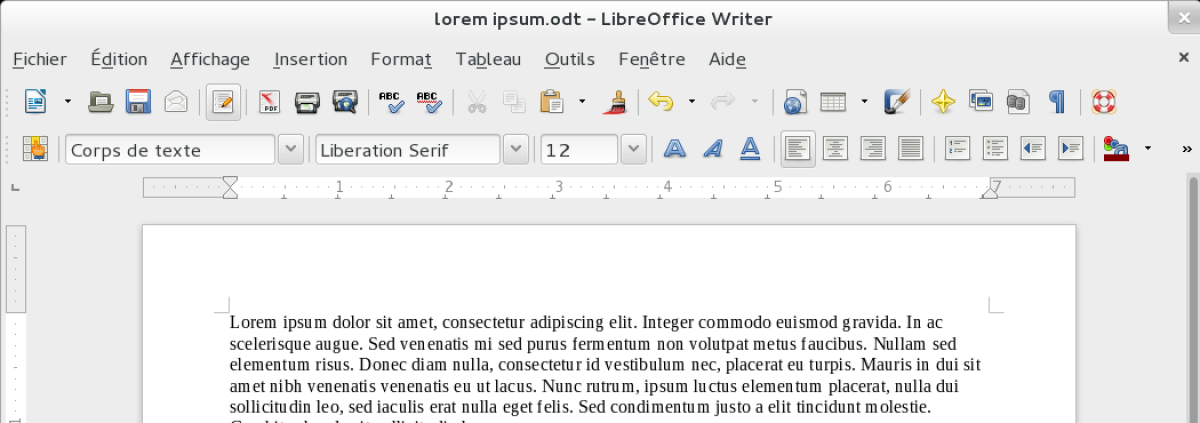
Task: Toggle Bold formatting
Action: pyautogui.click(x=675, y=150)
